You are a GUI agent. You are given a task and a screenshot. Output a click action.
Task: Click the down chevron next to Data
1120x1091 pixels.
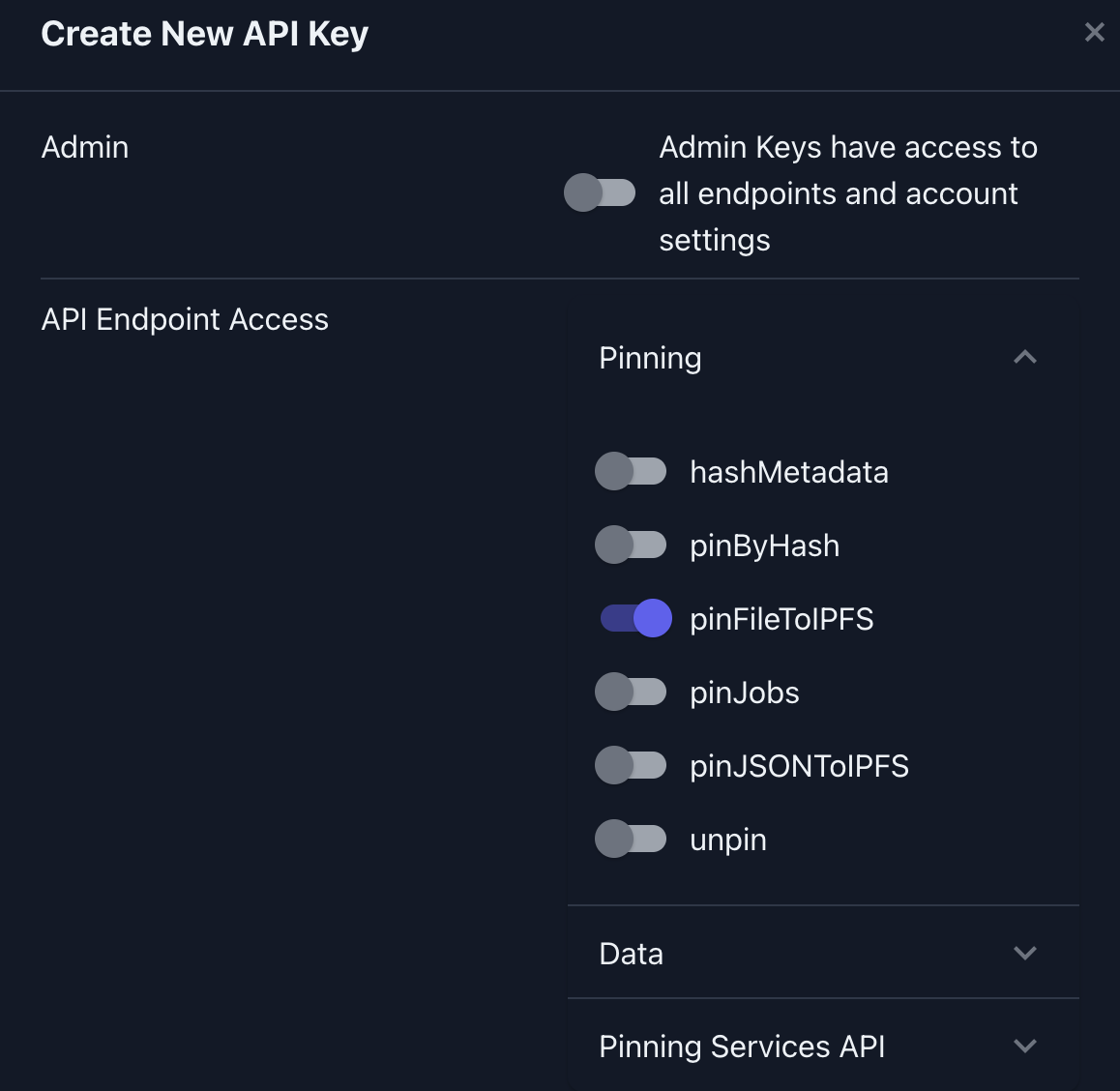tap(1024, 953)
